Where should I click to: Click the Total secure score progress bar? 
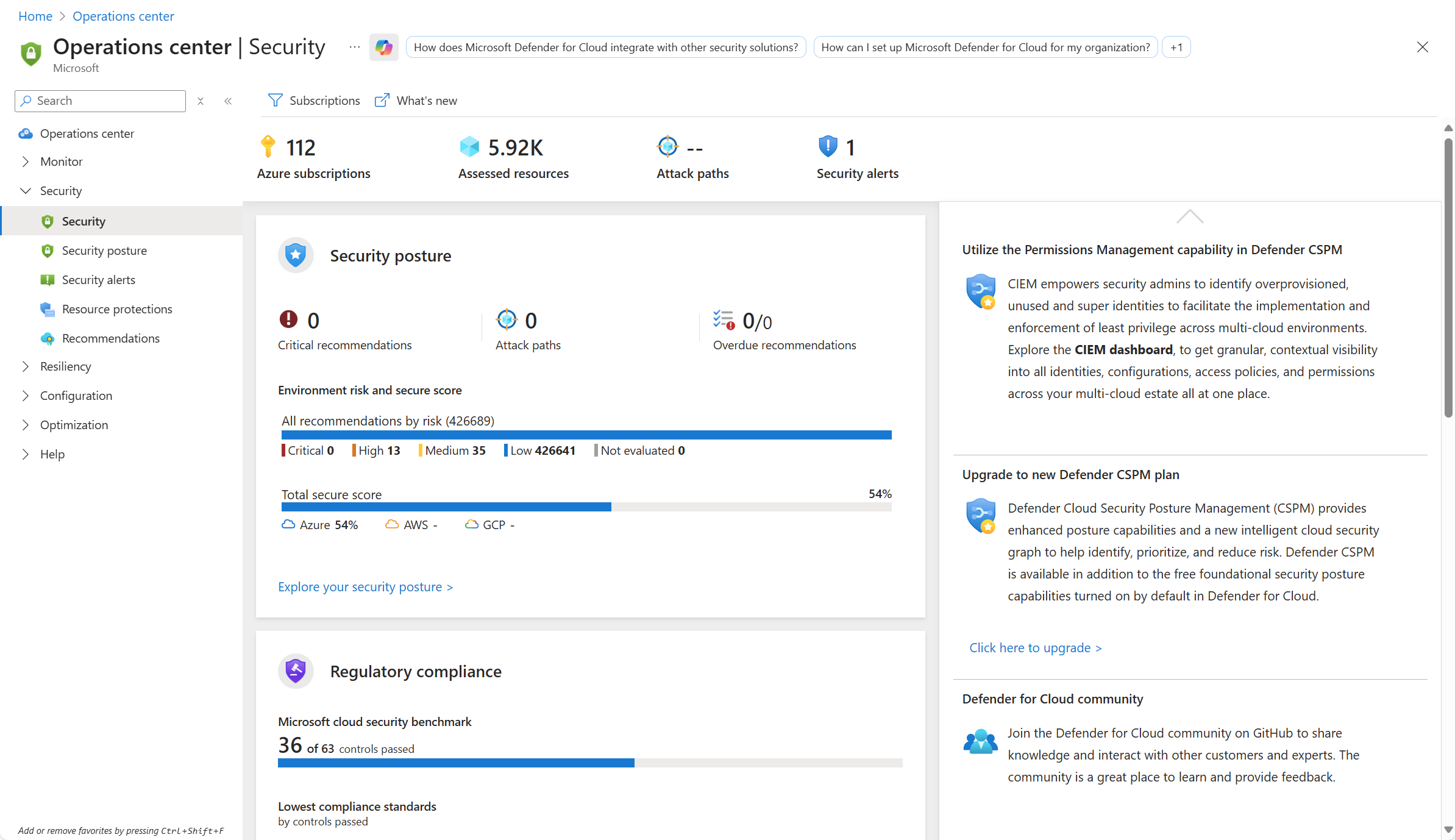point(586,507)
